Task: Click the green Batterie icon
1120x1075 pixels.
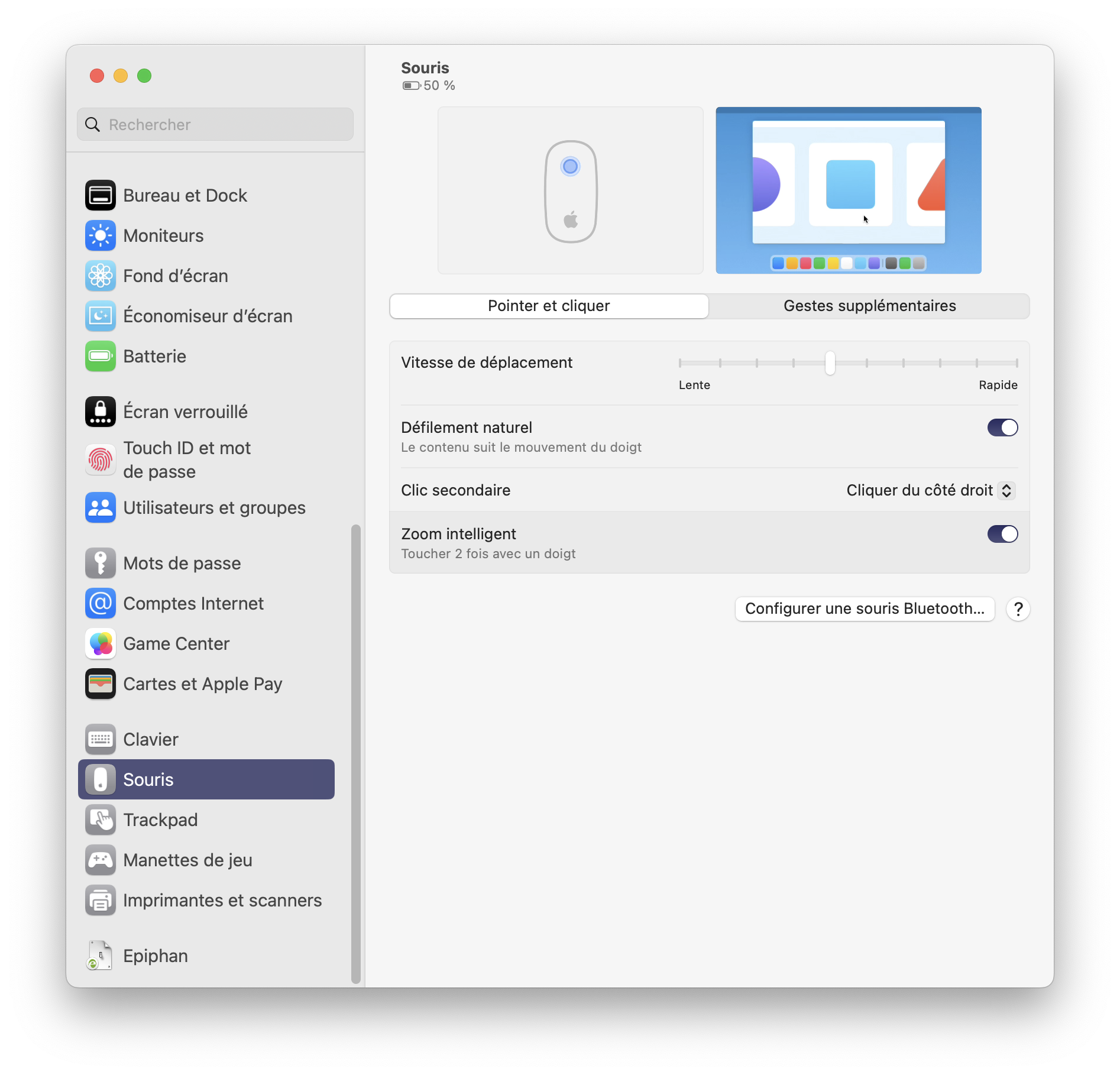Action: 101,357
